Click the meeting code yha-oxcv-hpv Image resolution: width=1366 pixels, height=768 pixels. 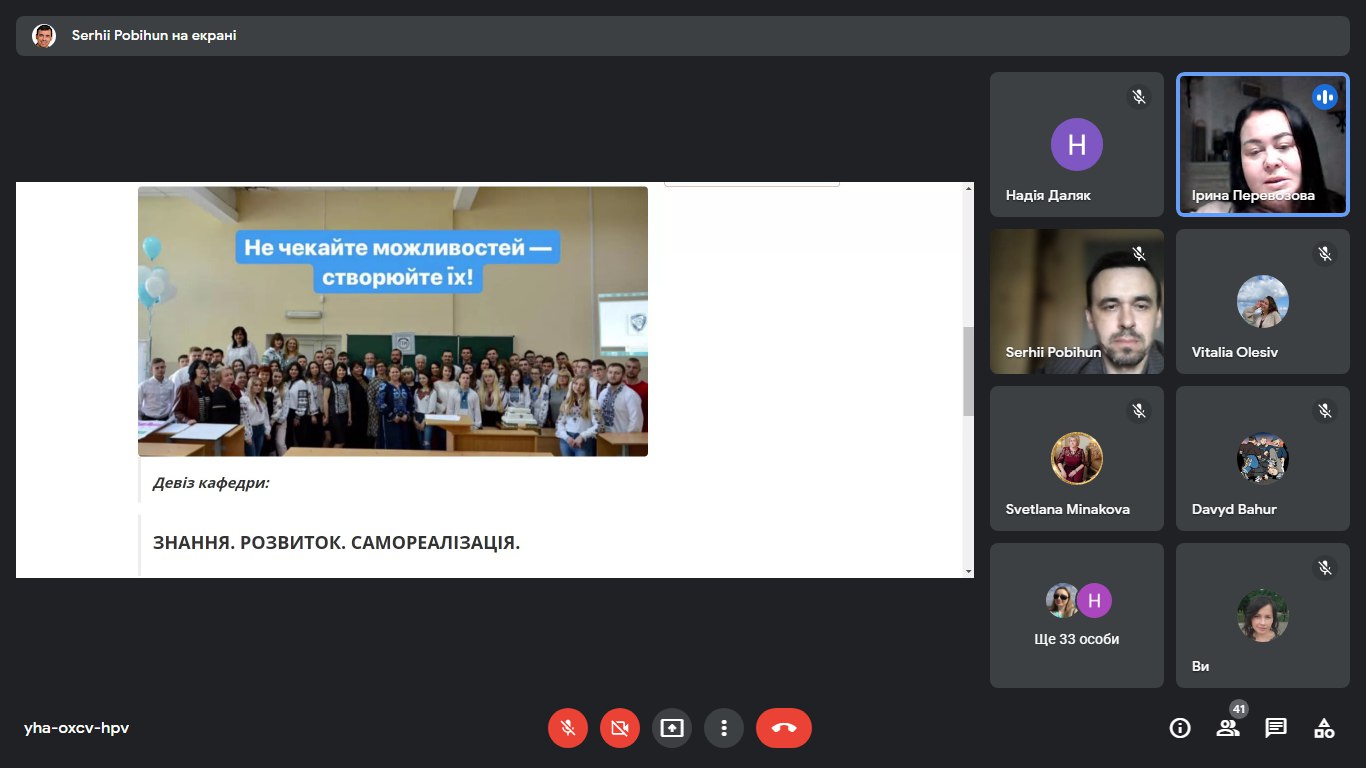coord(77,728)
